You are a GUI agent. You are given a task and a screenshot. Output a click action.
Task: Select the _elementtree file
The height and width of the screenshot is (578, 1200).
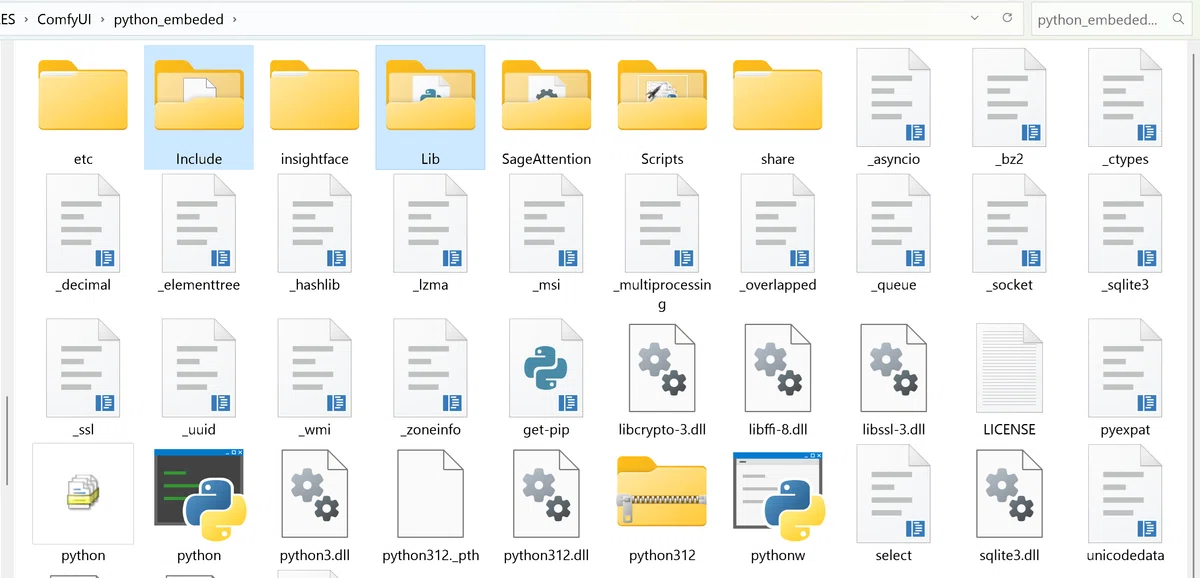(x=199, y=233)
